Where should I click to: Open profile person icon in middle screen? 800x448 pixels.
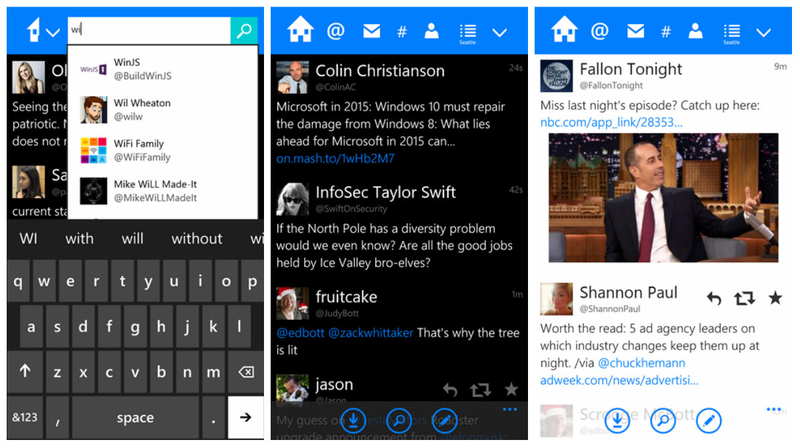[432, 31]
